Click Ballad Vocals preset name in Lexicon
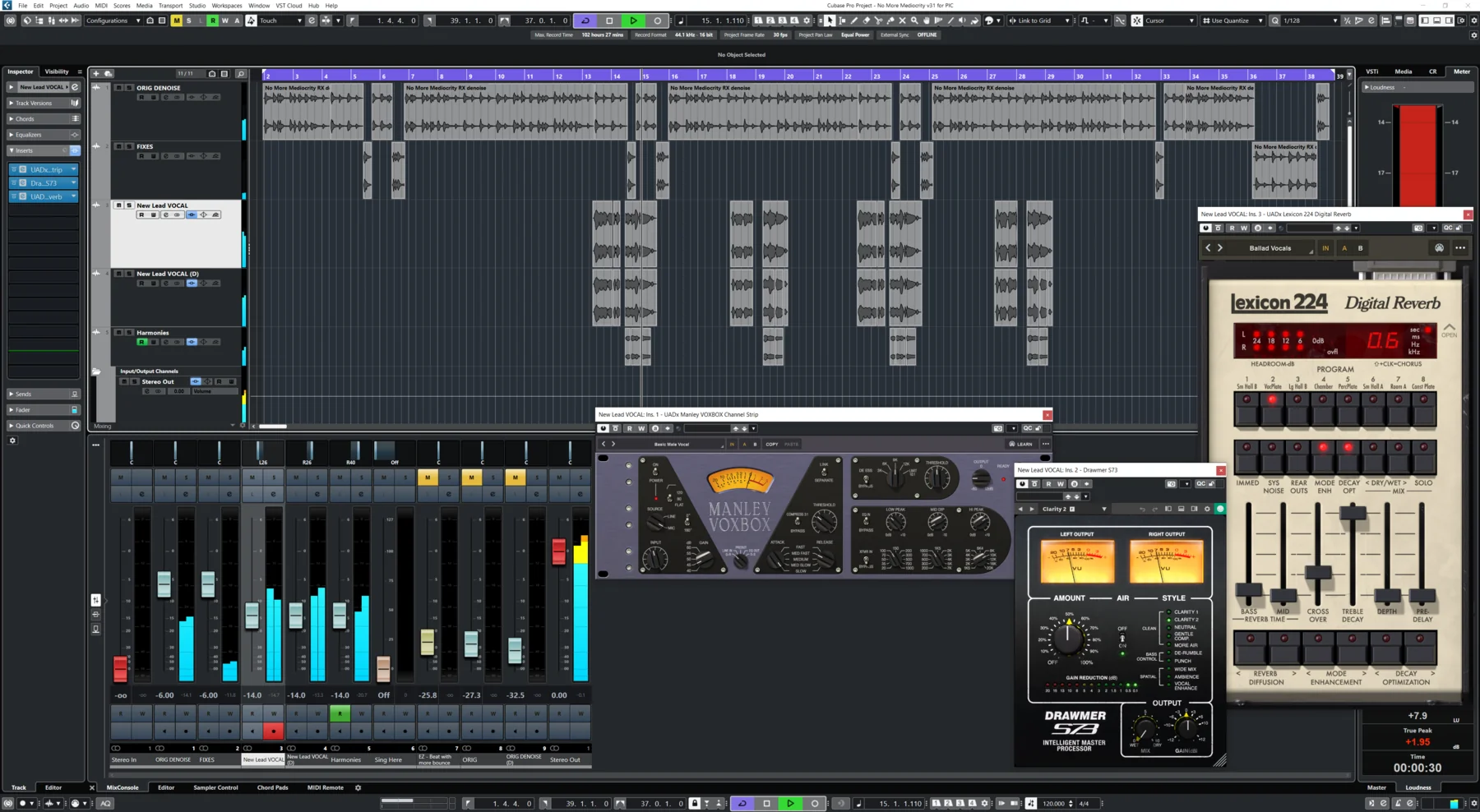Viewport: 1480px width, 812px height. [x=1270, y=248]
